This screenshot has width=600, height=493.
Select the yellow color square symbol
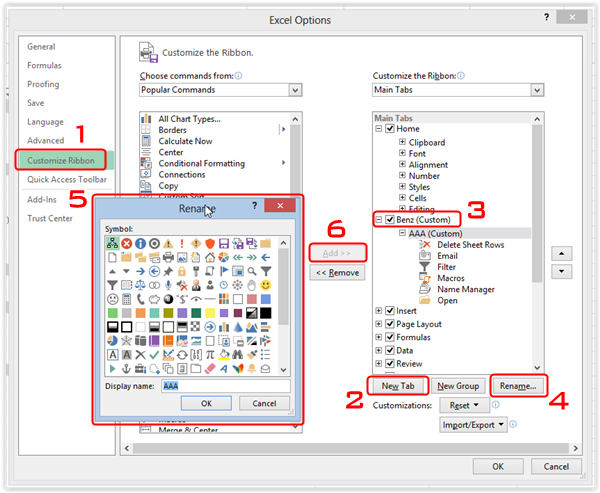pos(210,313)
